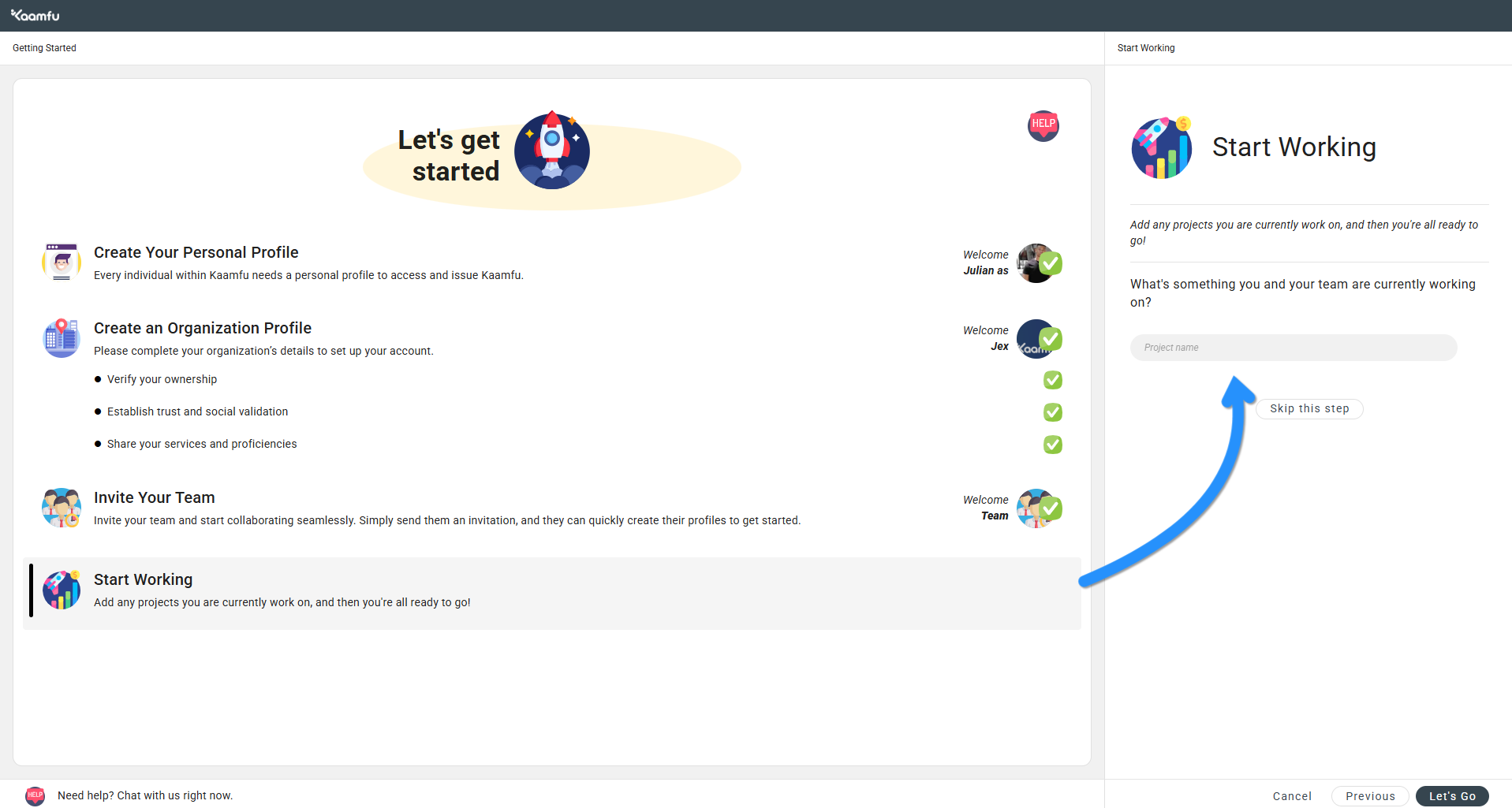Click the Project name input field
This screenshot has width=1512, height=808.
1293,348
